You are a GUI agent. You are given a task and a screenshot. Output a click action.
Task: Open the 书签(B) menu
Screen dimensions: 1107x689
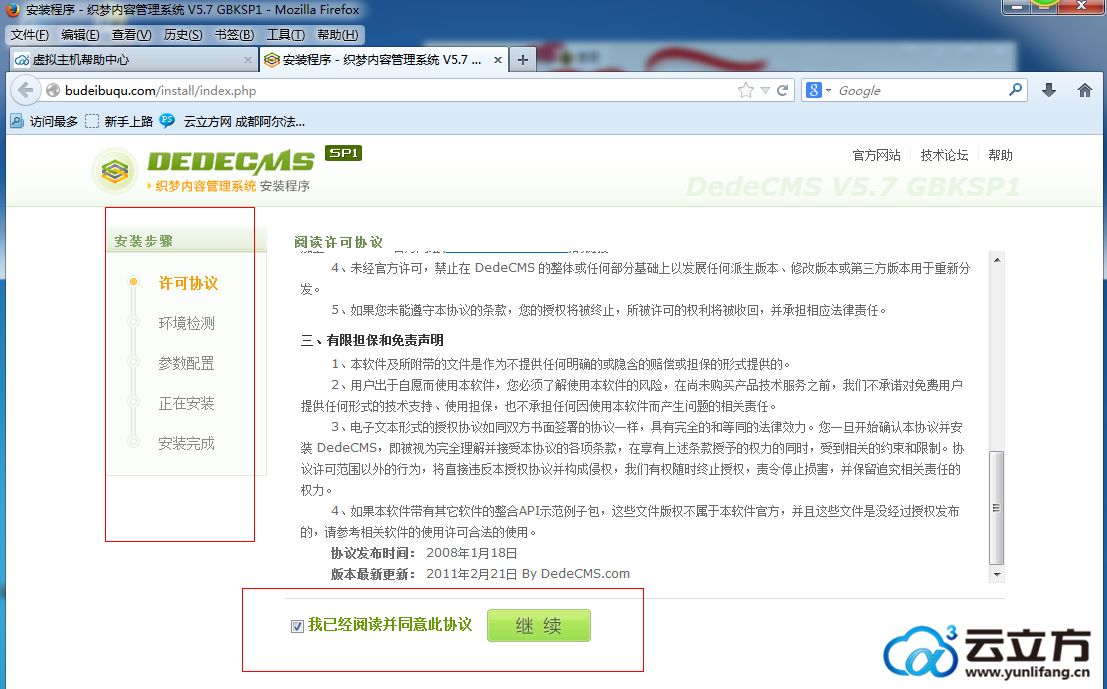point(234,35)
